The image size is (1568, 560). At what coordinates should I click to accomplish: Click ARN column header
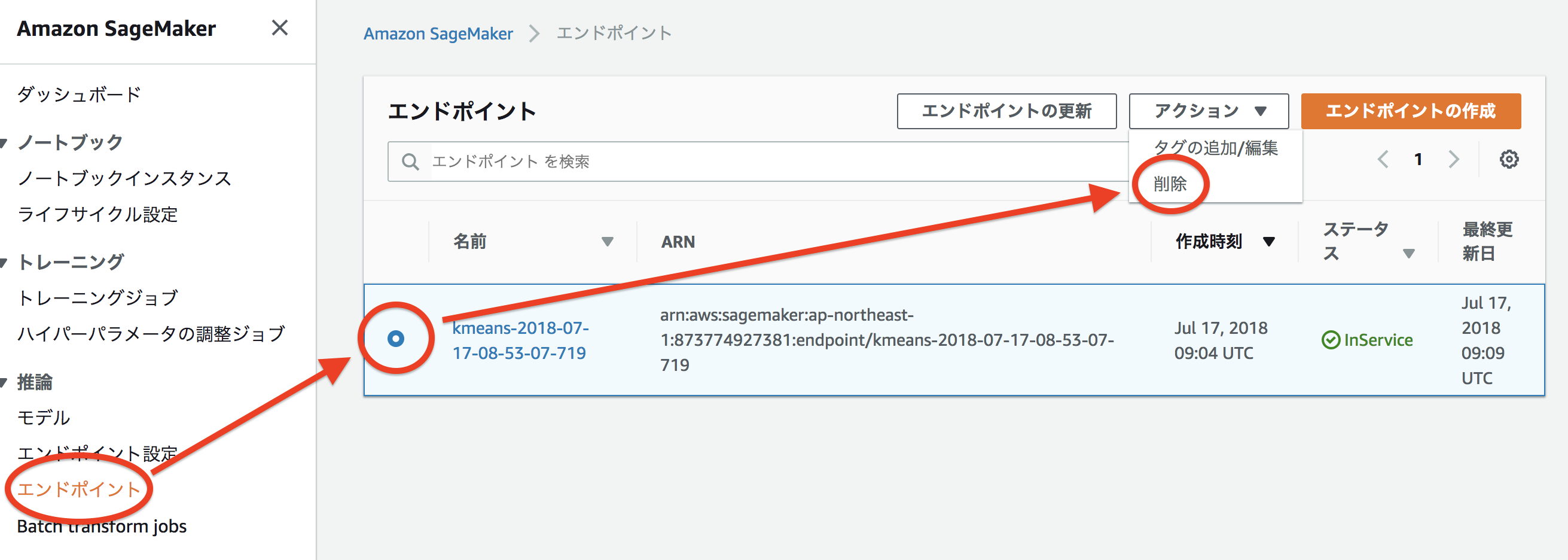point(678,242)
